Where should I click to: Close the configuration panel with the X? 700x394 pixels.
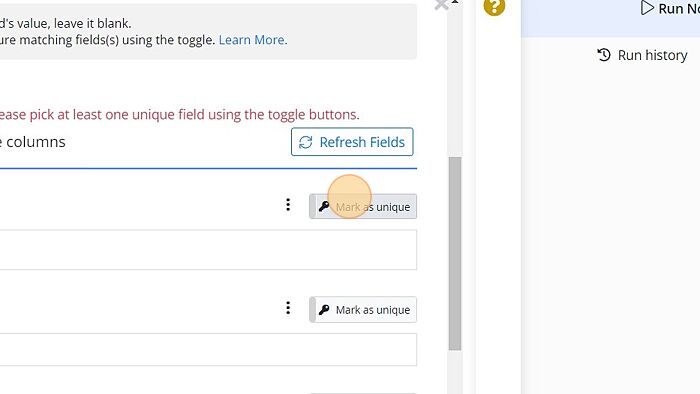coord(441,4)
